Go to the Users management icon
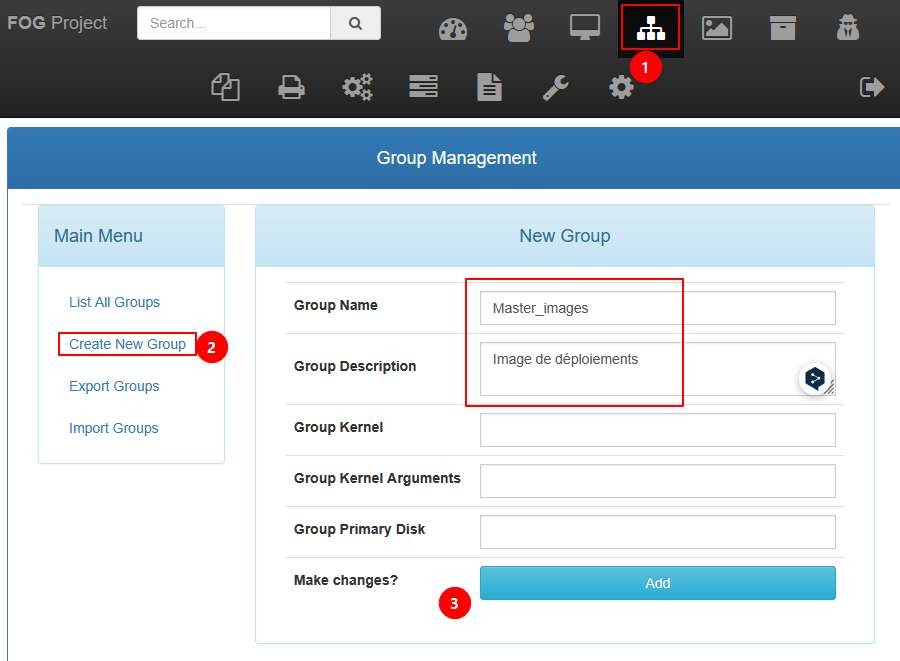Image resolution: width=900 pixels, height=661 pixels. click(x=519, y=28)
